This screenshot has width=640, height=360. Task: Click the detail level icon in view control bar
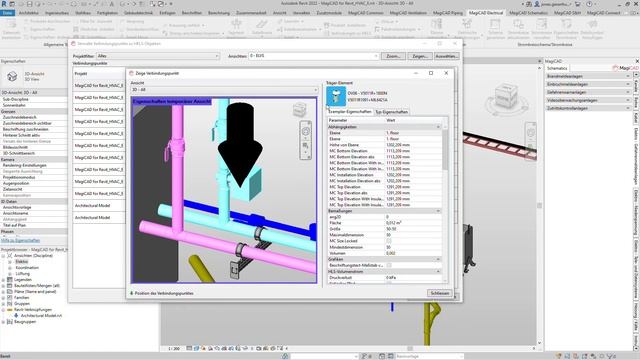(189, 348)
